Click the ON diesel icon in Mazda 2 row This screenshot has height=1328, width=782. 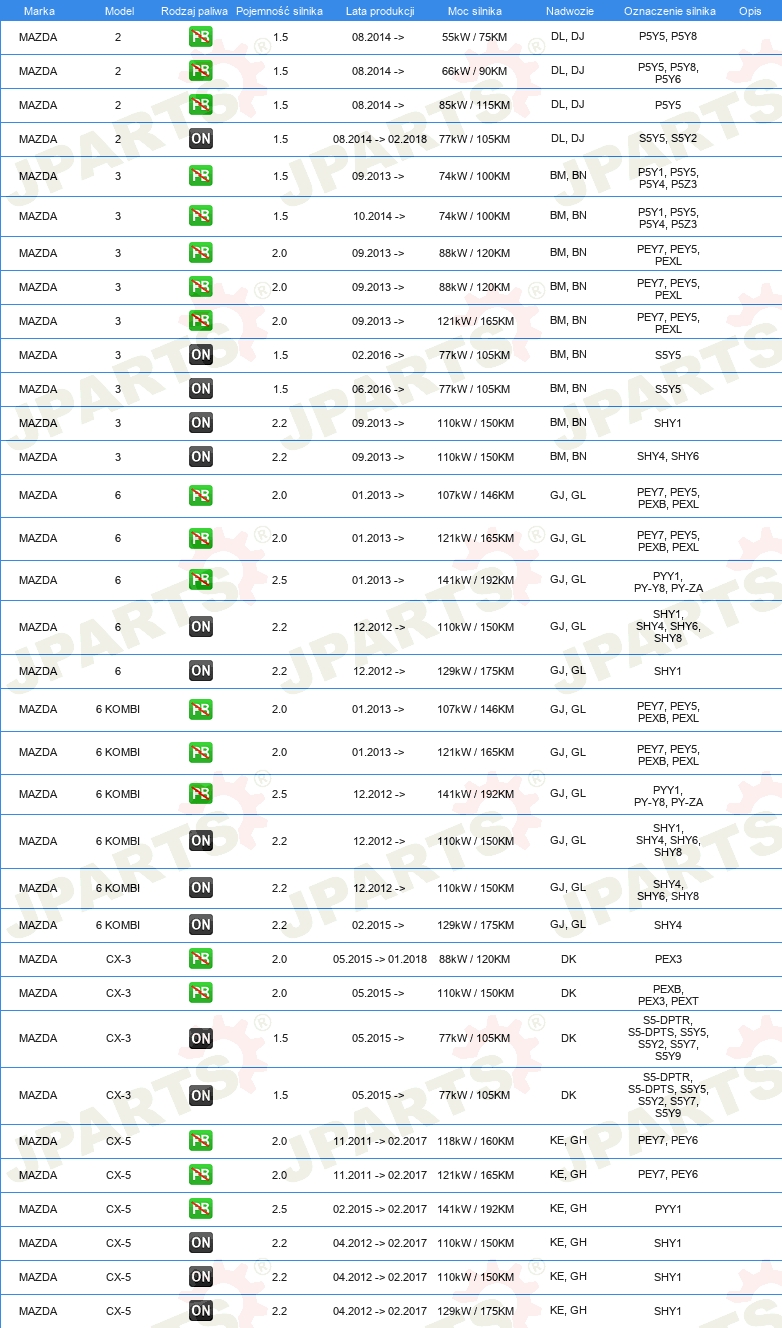(201, 139)
